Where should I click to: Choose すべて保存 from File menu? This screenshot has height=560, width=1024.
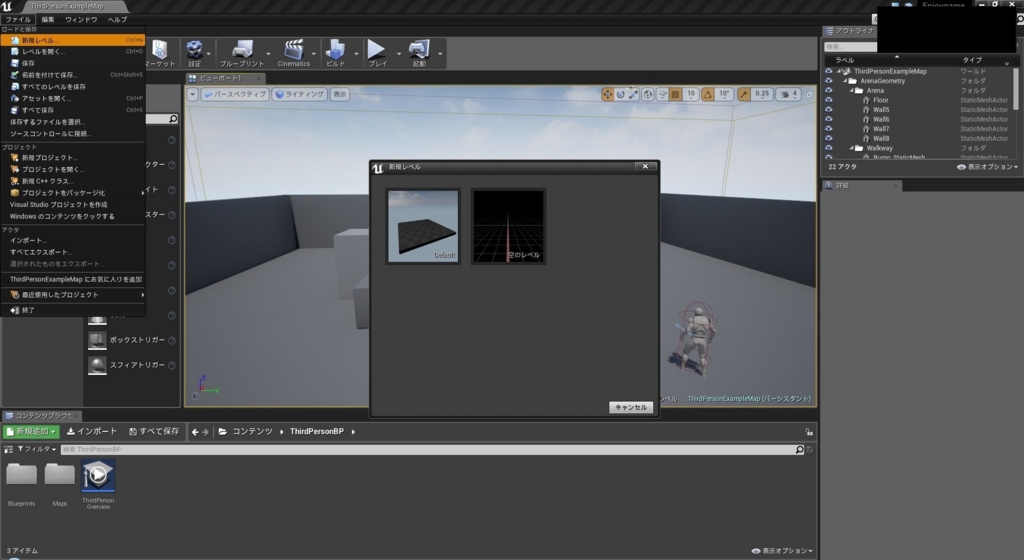click(x=72, y=110)
